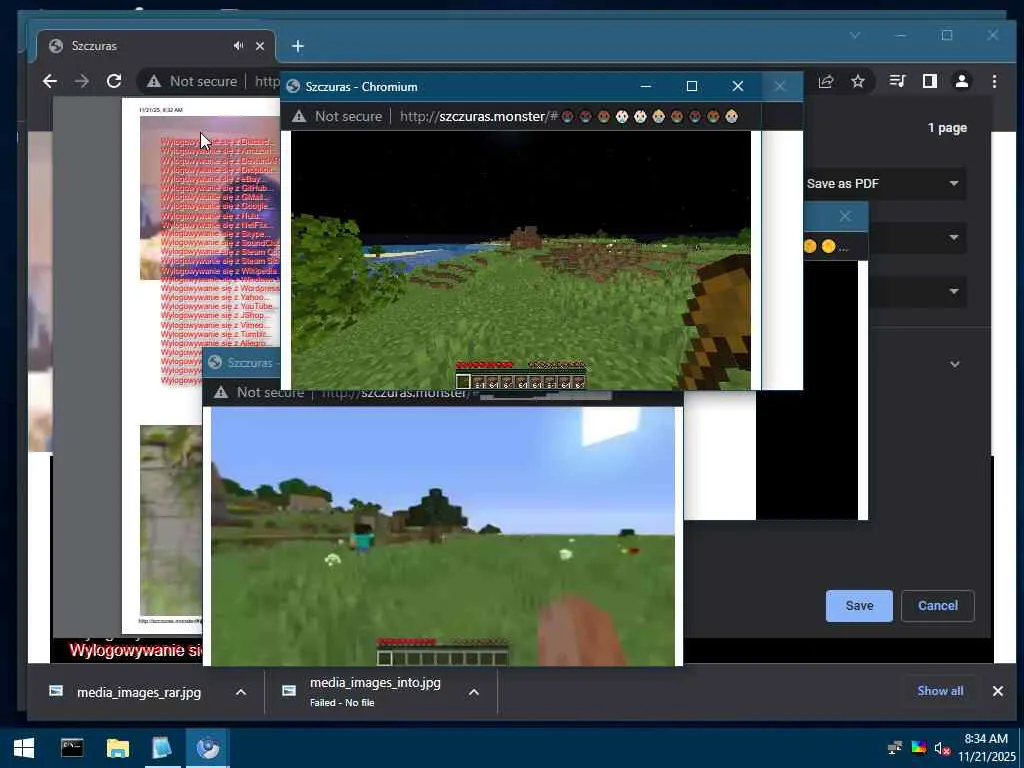Click the Chromium taskbar icon
This screenshot has height=768, width=1024.
coord(208,748)
